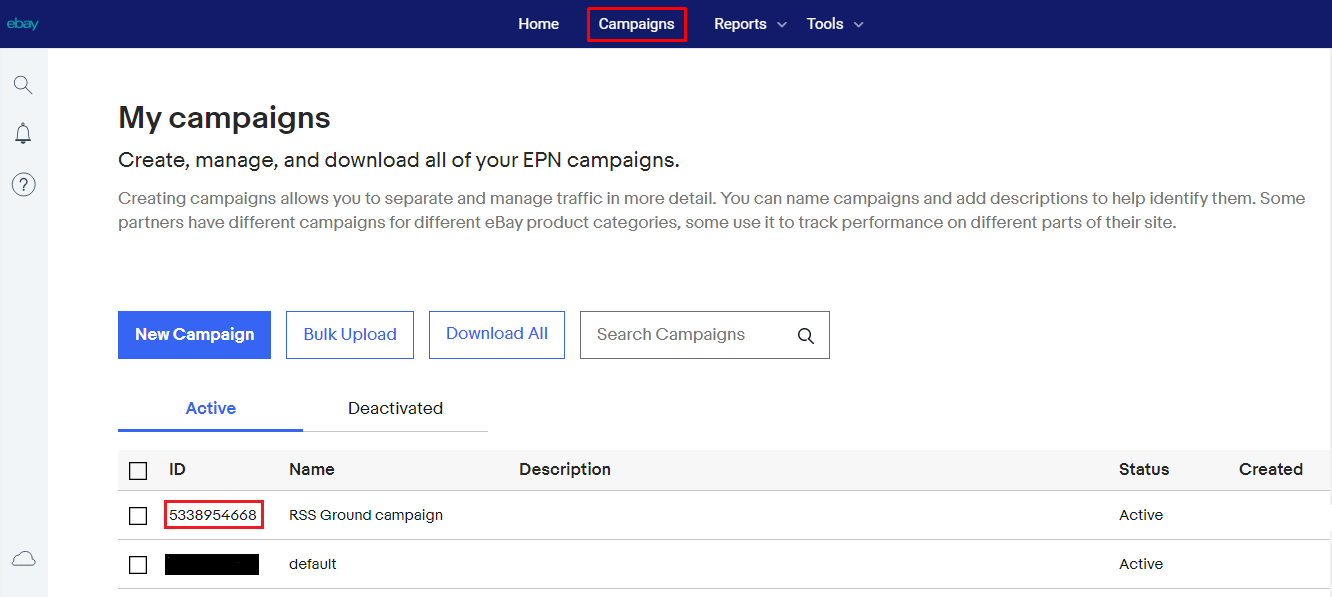The width and height of the screenshot is (1332, 597).
Task: Expand the Tools dropdown menu
Action: [834, 24]
